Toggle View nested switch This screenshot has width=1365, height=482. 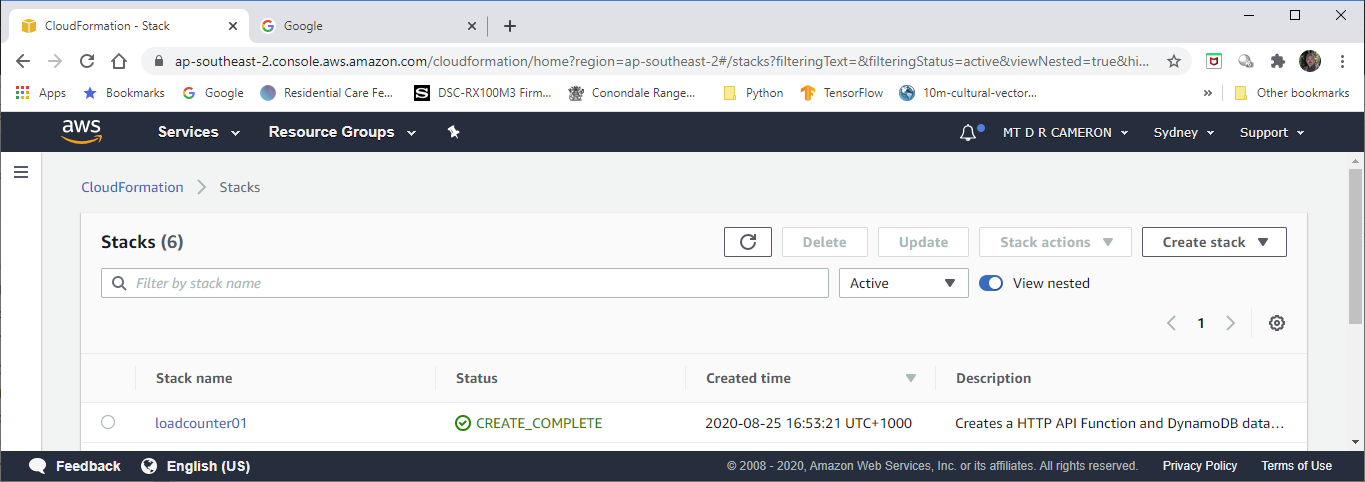coord(991,283)
